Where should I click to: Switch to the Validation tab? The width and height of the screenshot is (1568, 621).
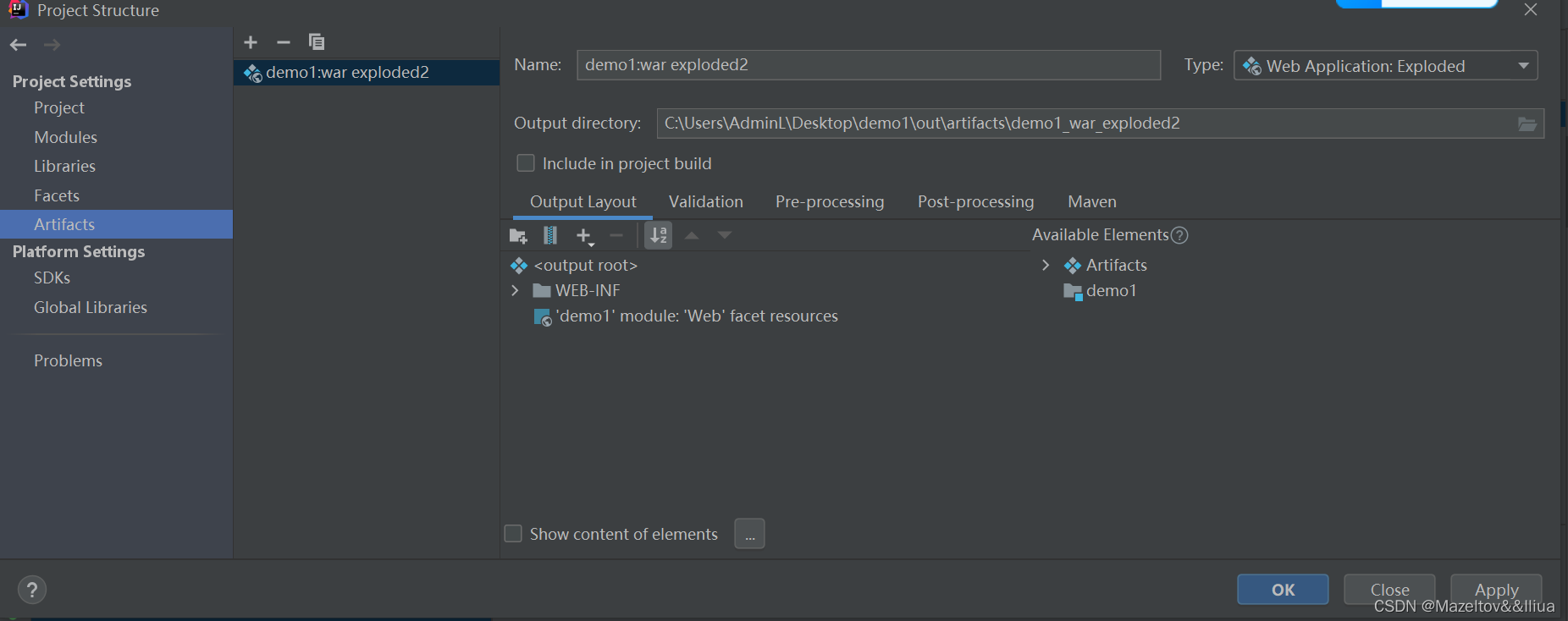pyautogui.click(x=706, y=202)
